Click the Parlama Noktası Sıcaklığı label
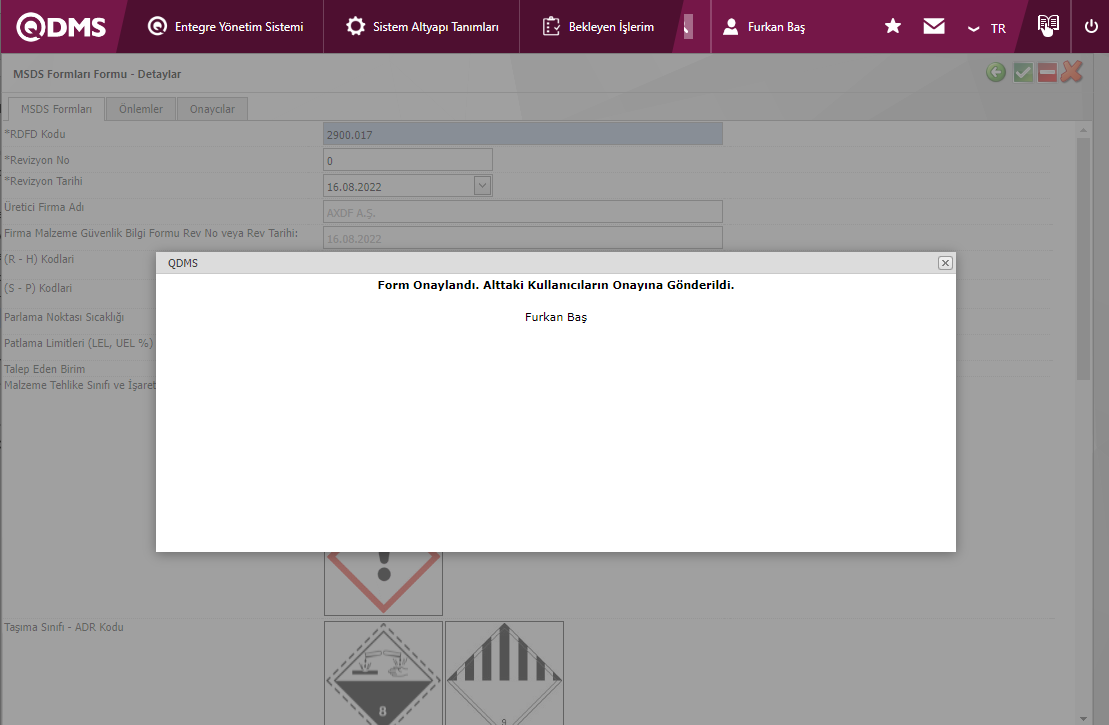 pos(64,317)
